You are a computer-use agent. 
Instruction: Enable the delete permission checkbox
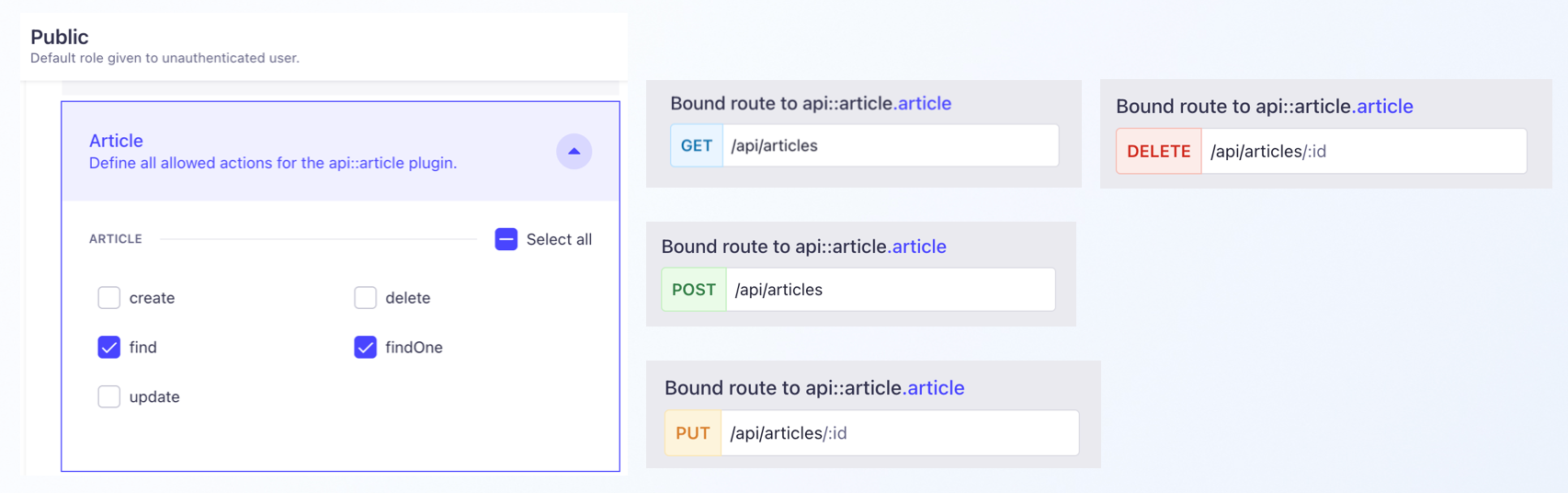click(x=366, y=298)
